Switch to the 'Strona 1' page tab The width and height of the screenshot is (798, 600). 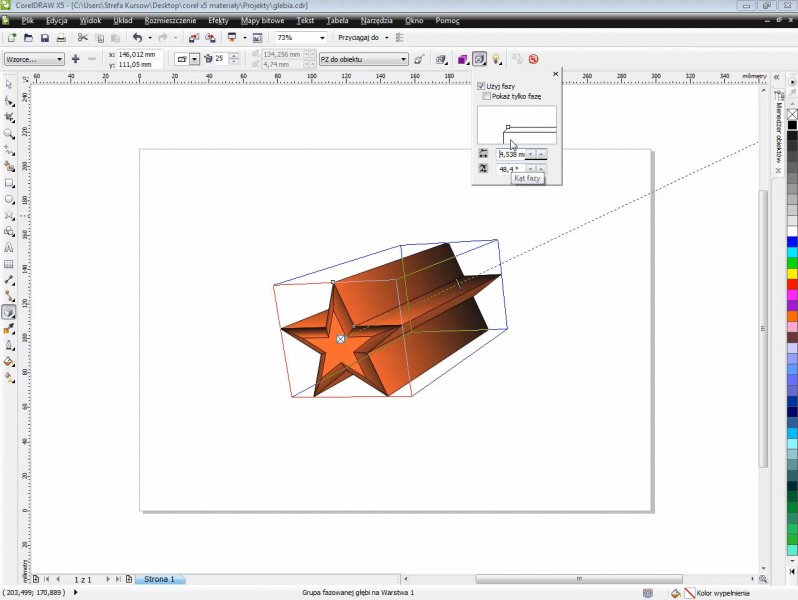click(x=159, y=579)
